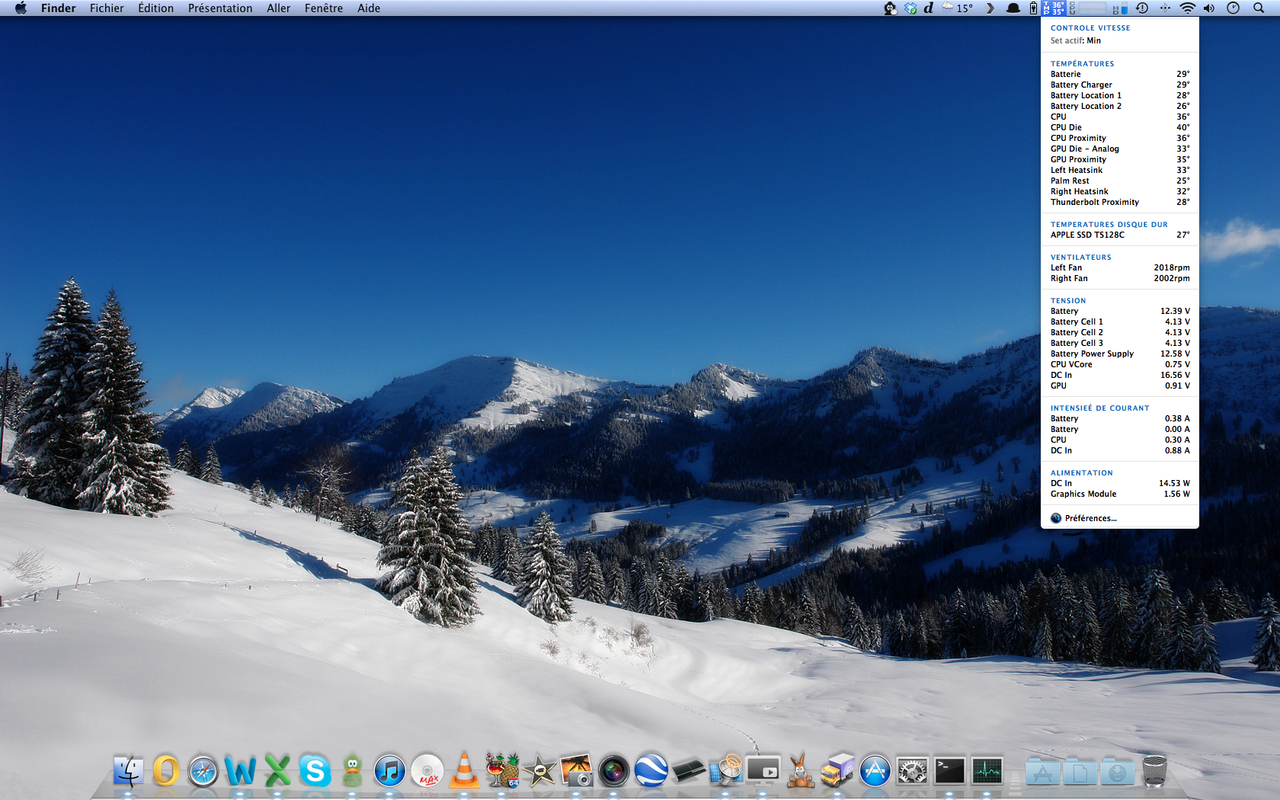Open Spotlight search magnifier
This screenshot has width=1280, height=800.
click(1259, 8)
